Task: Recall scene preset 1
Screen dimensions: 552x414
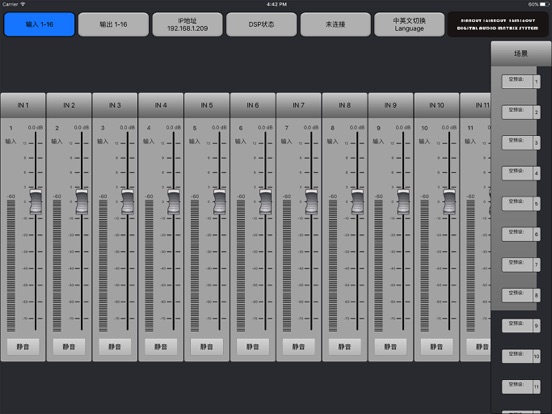Action: click(x=521, y=82)
